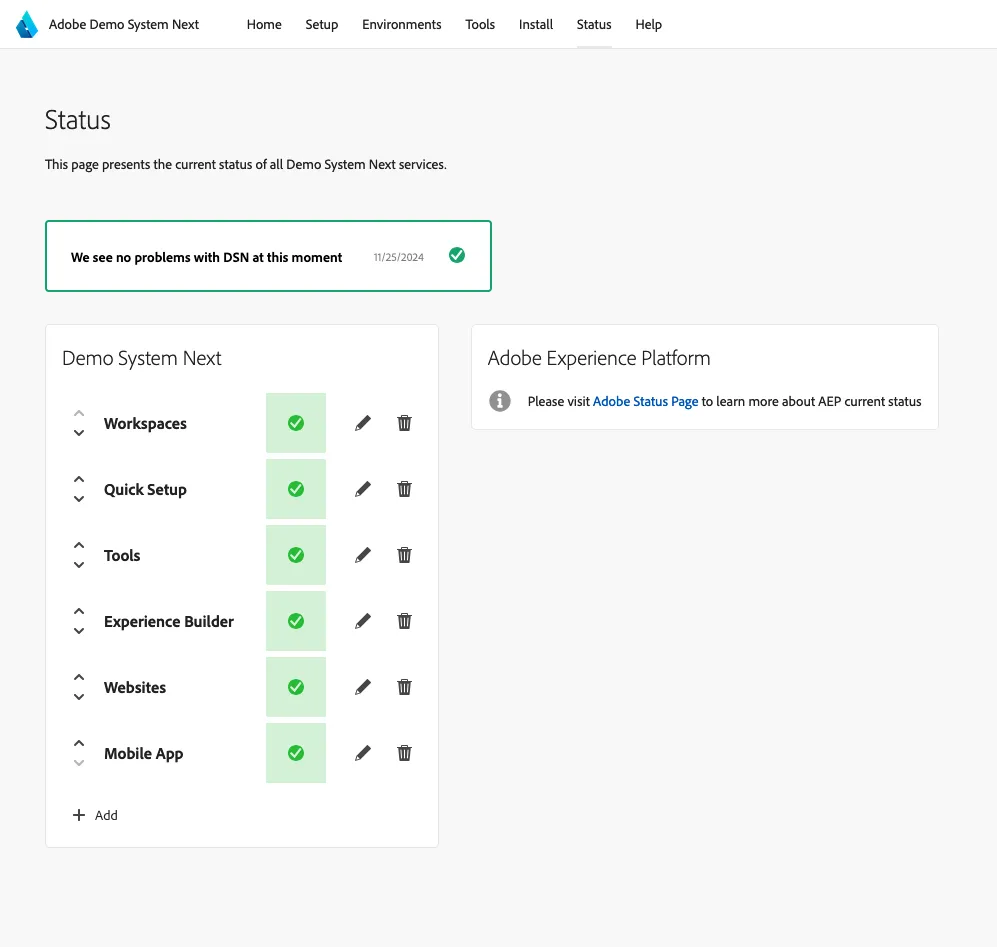Switch to the Environments tab
Image resolution: width=997 pixels, height=947 pixels.
pos(402,24)
